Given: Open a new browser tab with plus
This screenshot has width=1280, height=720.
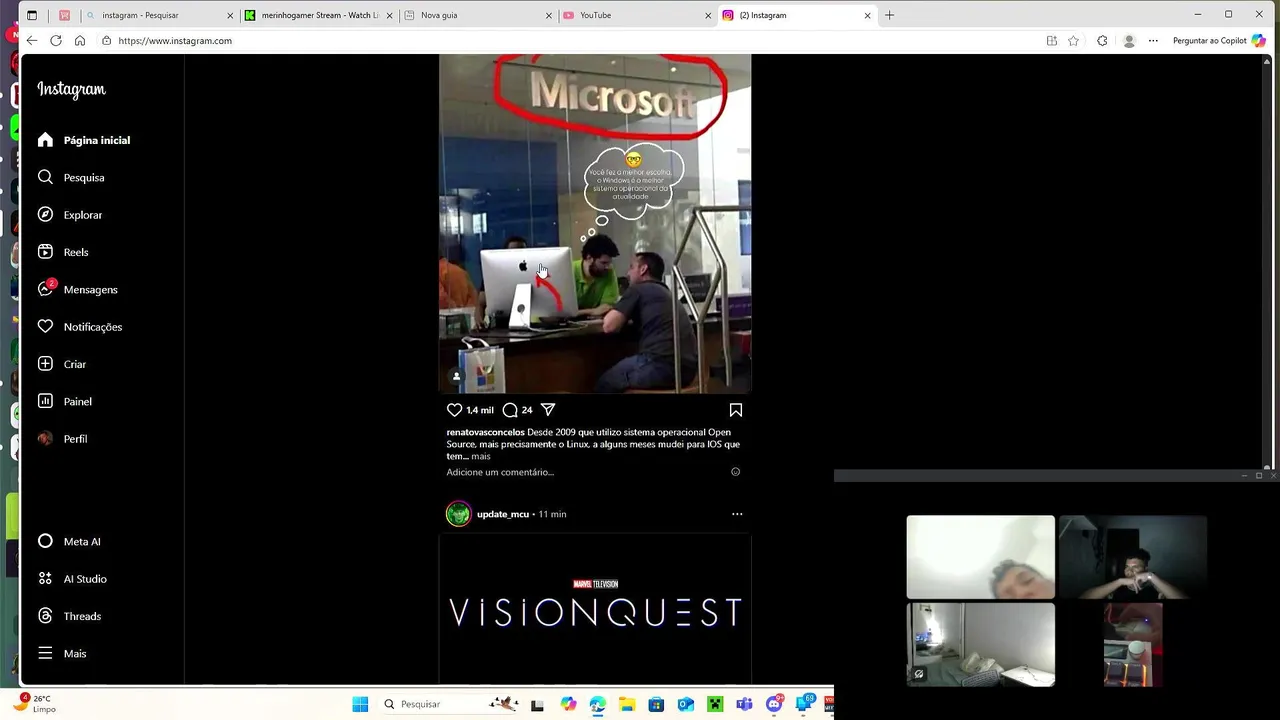Looking at the screenshot, I should [x=889, y=15].
